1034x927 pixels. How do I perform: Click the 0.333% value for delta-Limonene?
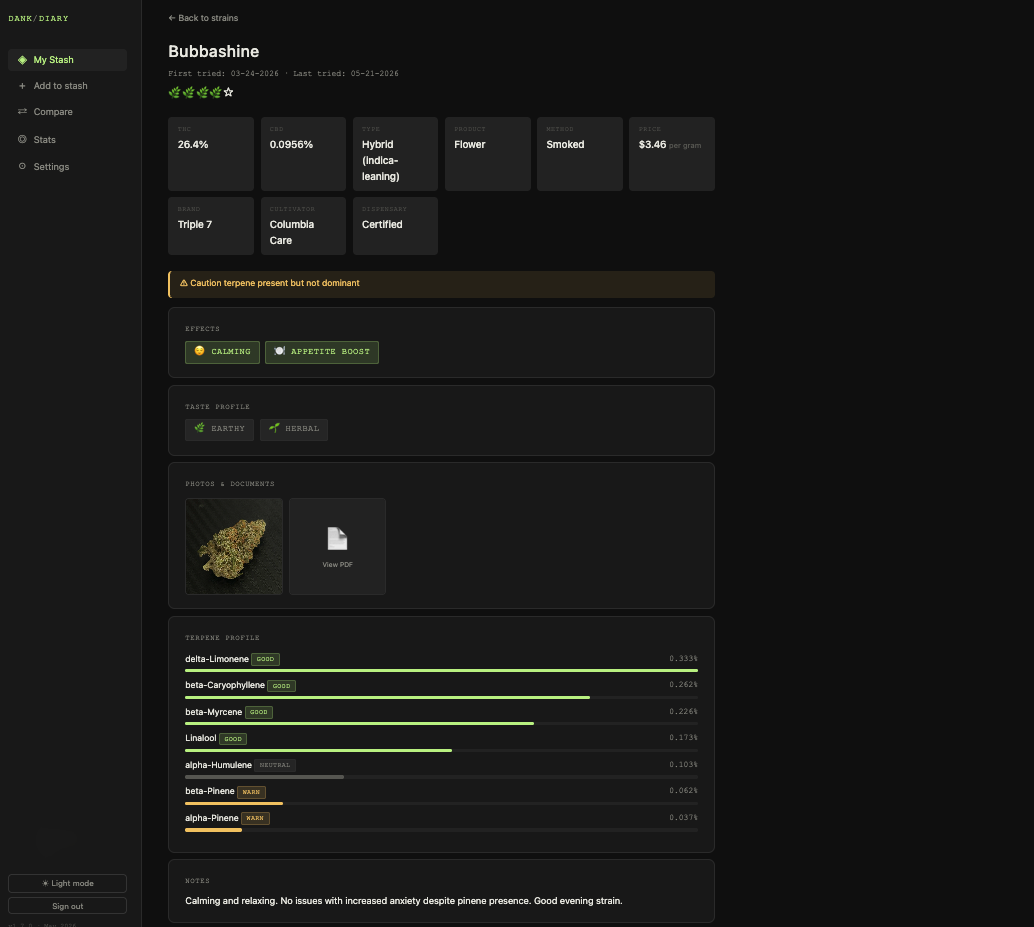(683, 659)
